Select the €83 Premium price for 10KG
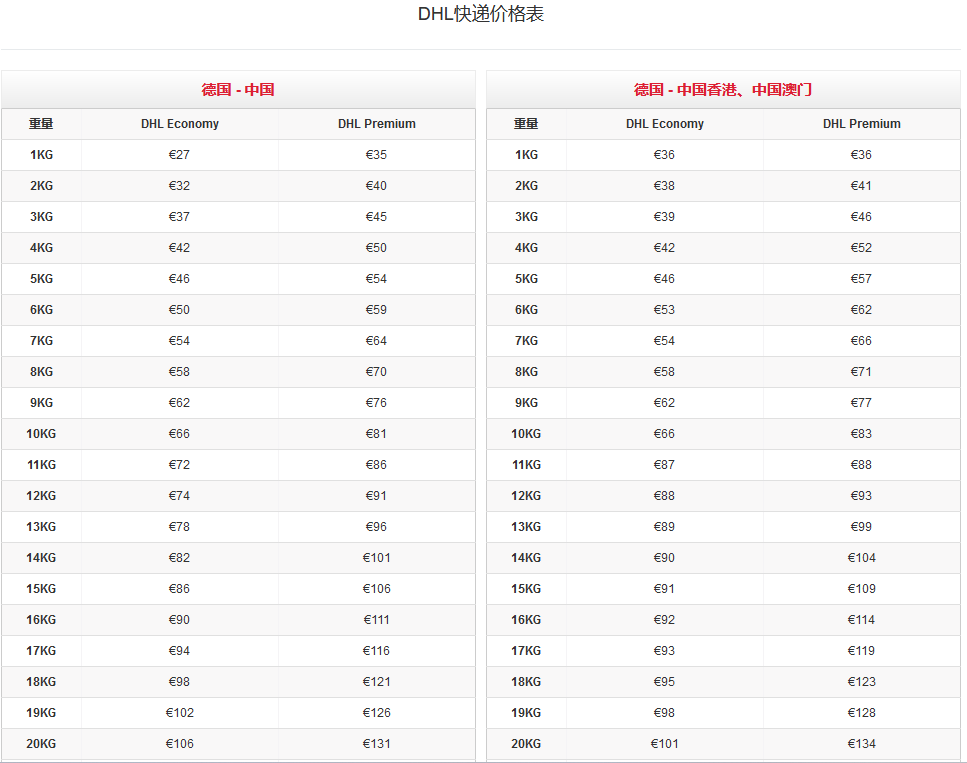This screenshot has width=967, height=763. click(861, 434)
